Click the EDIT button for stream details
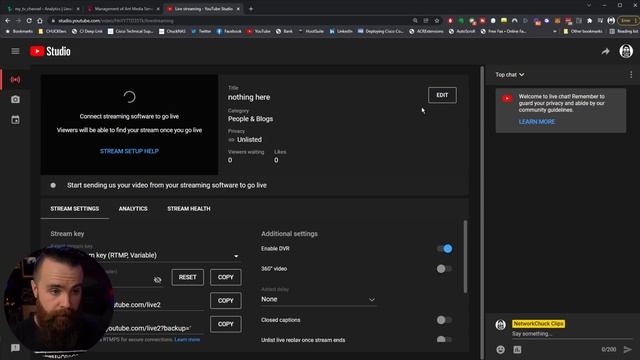Screen dimensions: 640x360 click(442, 95)
